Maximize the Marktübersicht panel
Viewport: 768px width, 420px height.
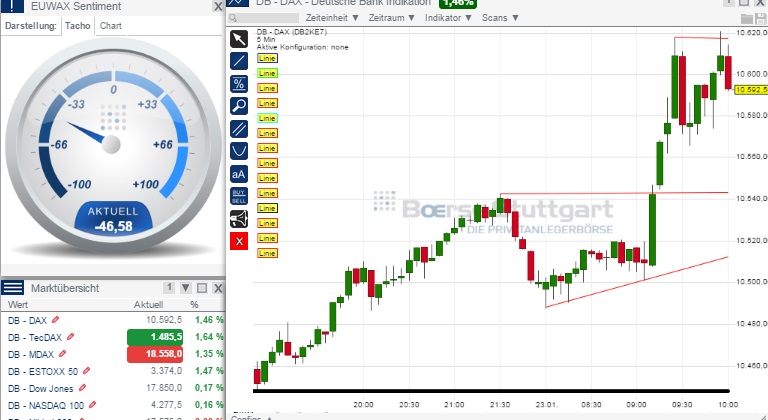[202, 288]
